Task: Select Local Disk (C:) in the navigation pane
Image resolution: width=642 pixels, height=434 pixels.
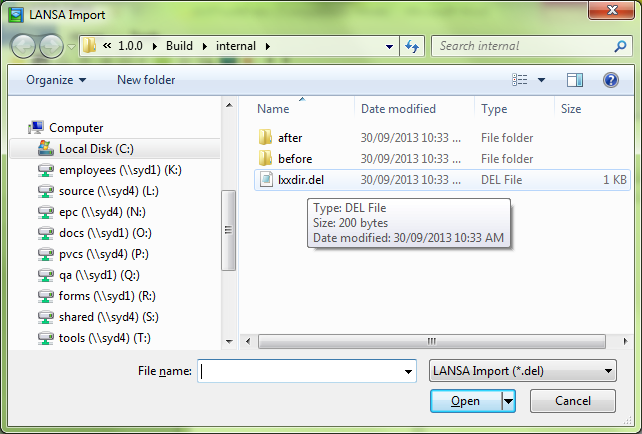Action: pos(115,149)
